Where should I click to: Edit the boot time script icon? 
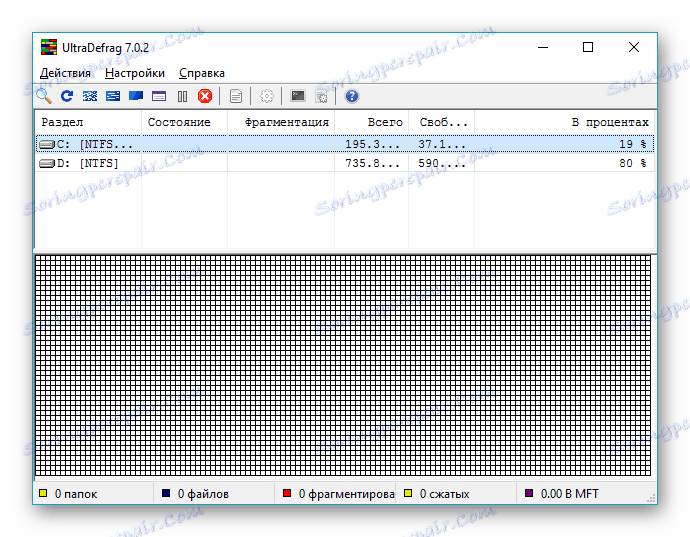[322, 96]
